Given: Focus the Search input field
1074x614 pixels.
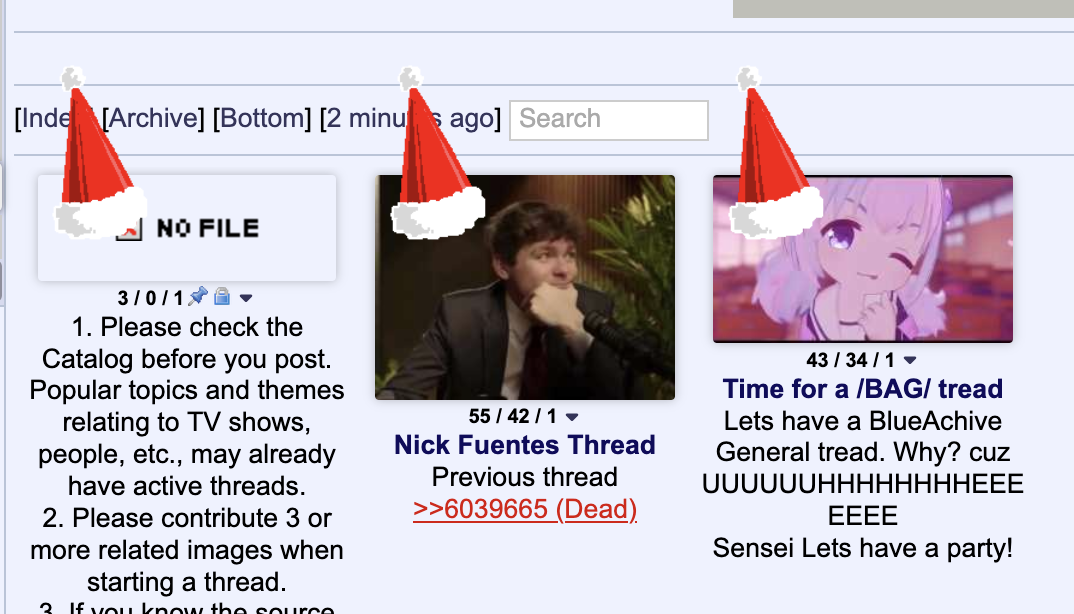Looking at the screenshot, I should [x=609, y=121].
